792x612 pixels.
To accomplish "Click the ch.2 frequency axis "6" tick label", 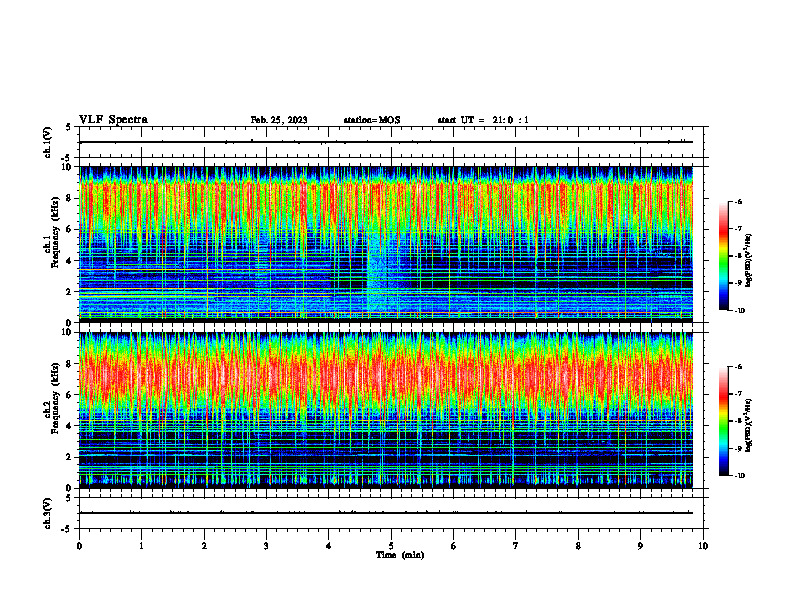I will point(70,395).
